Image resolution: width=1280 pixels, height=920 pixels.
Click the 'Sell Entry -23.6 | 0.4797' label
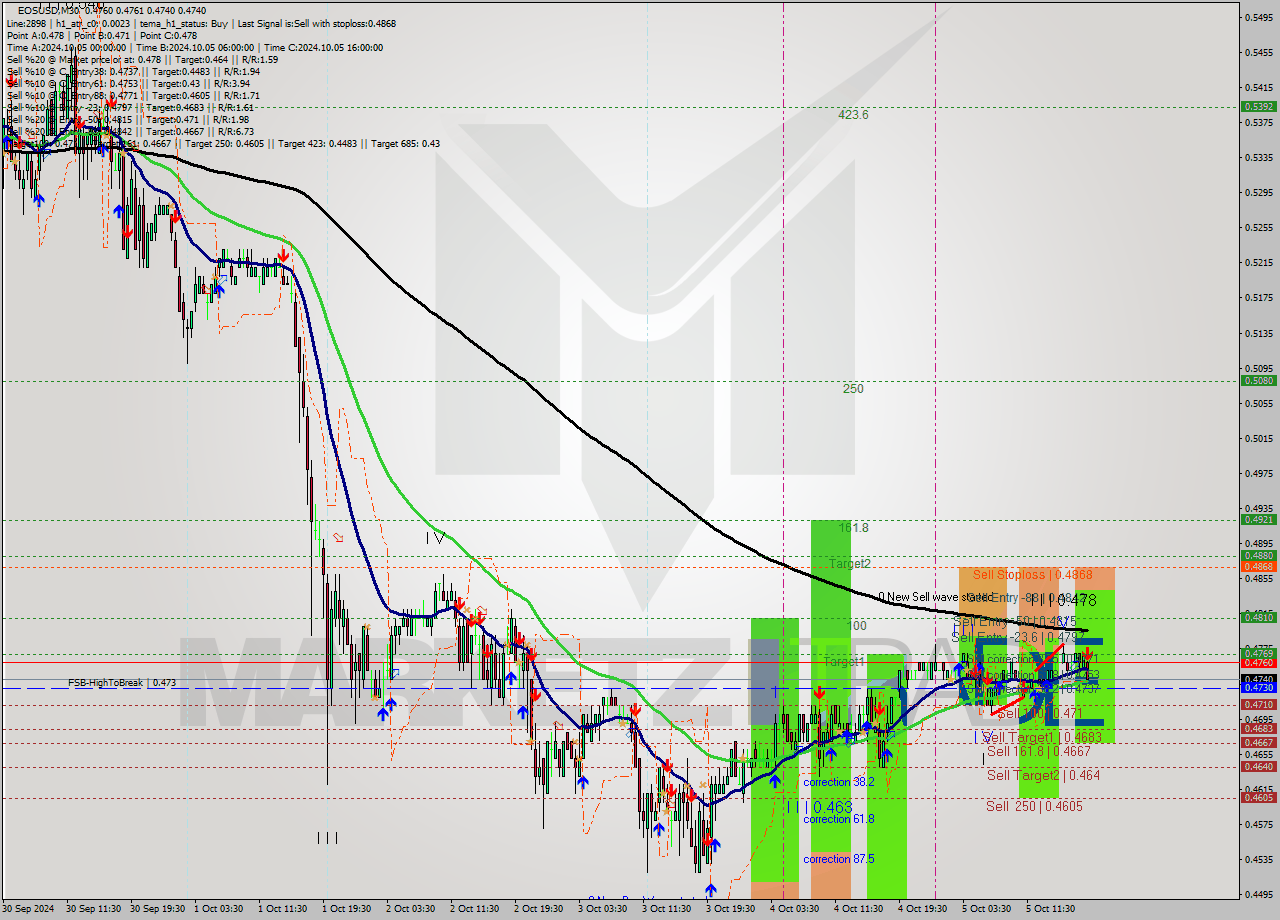coord(1017,636)
